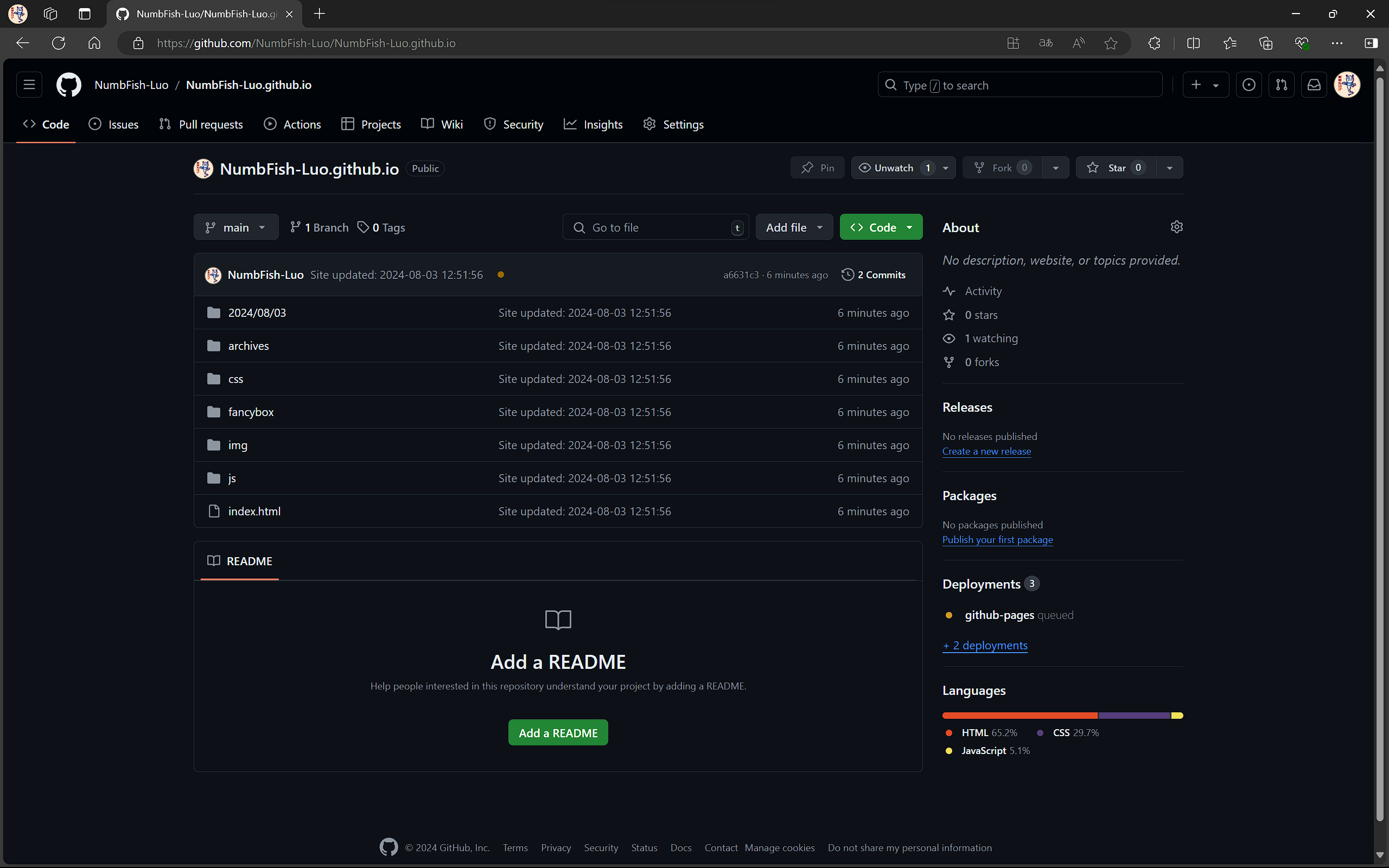
Task: Open browser essentials heart icon
Action: click(x=1301, y=43)
